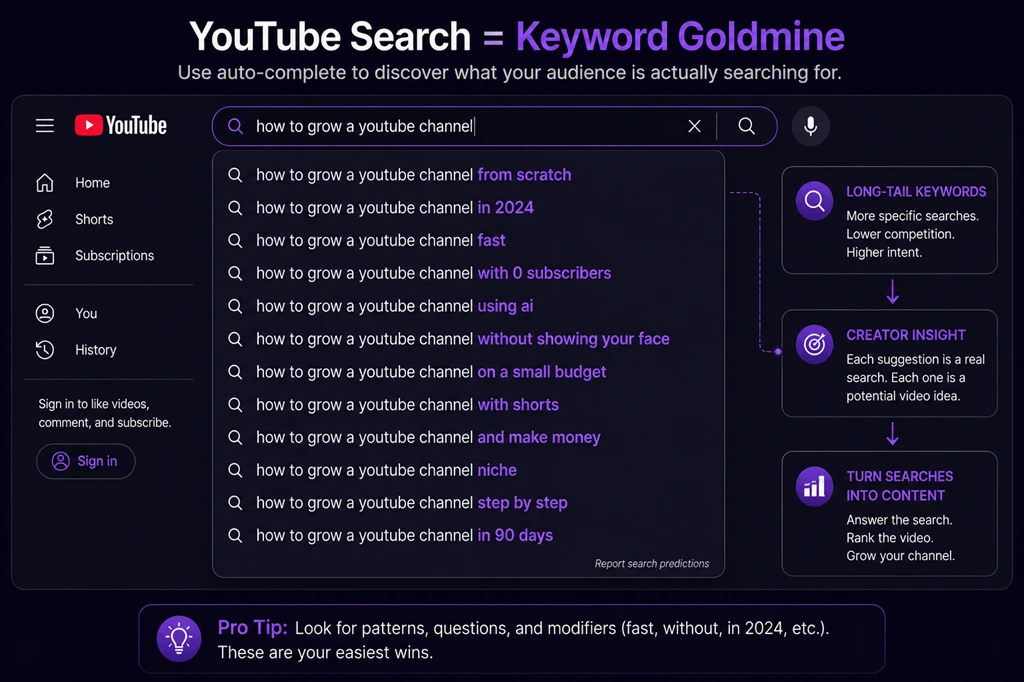
Task: Click the Creator Insight target icon
Action: 814,344
